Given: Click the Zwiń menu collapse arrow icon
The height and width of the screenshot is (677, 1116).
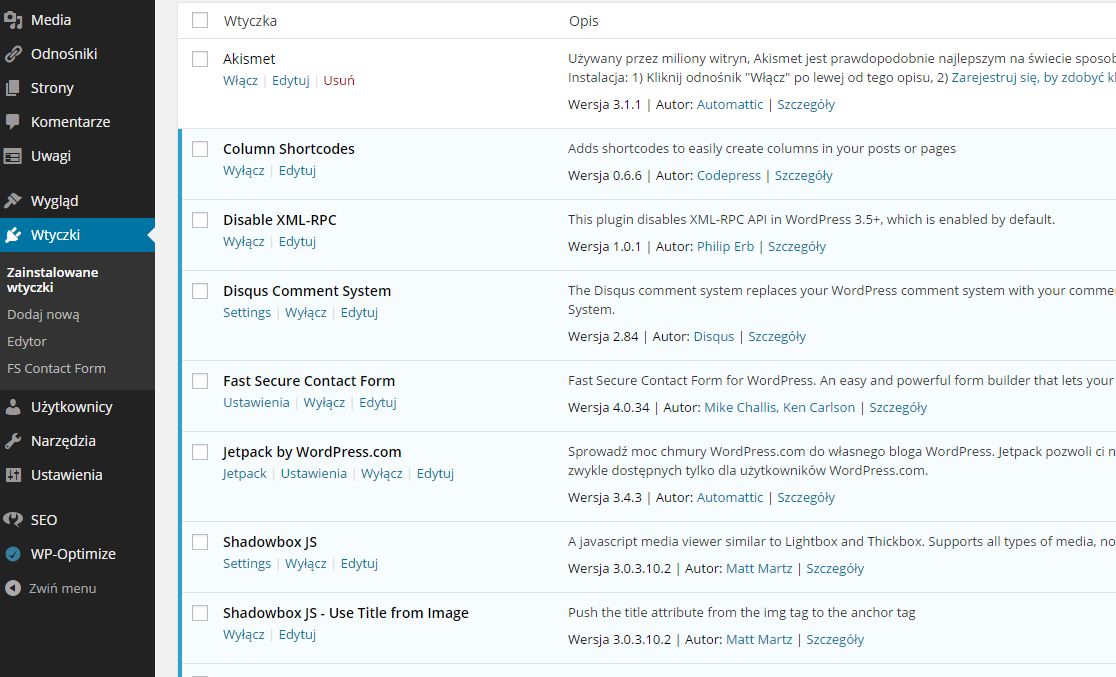Looking at the screenshot, I should click(13, 588).
